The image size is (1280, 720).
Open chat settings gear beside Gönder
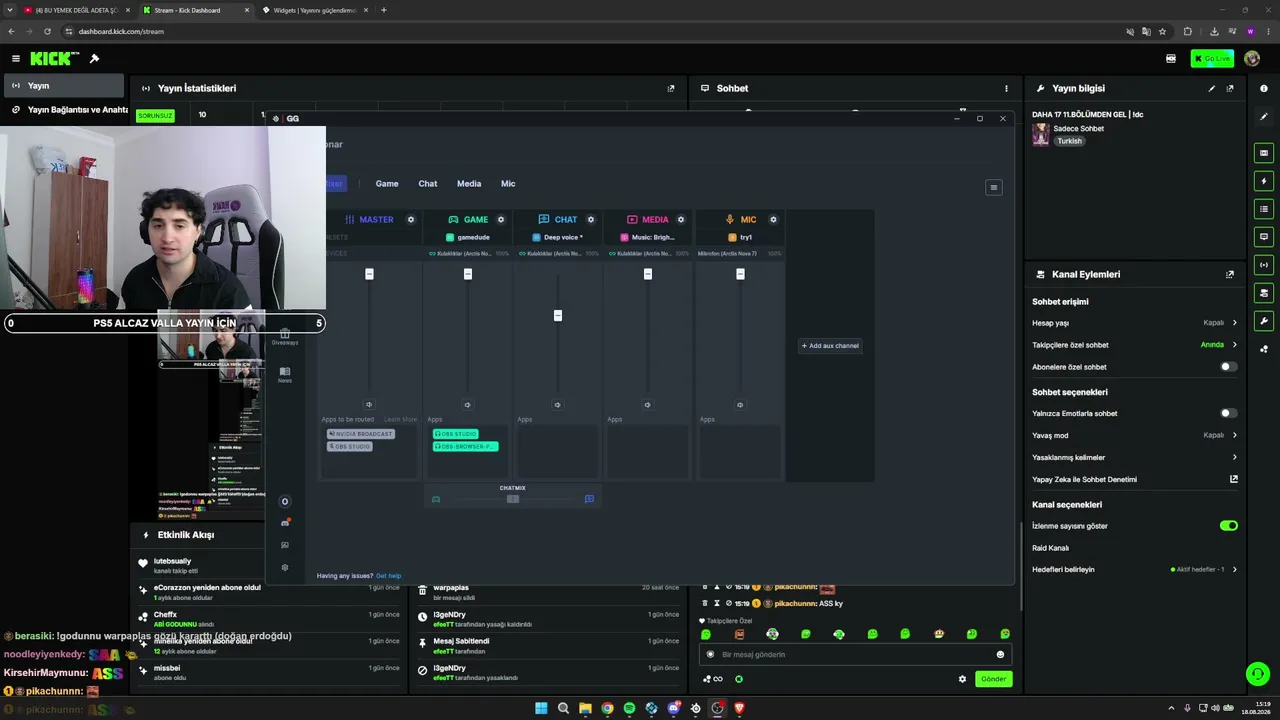963,679
